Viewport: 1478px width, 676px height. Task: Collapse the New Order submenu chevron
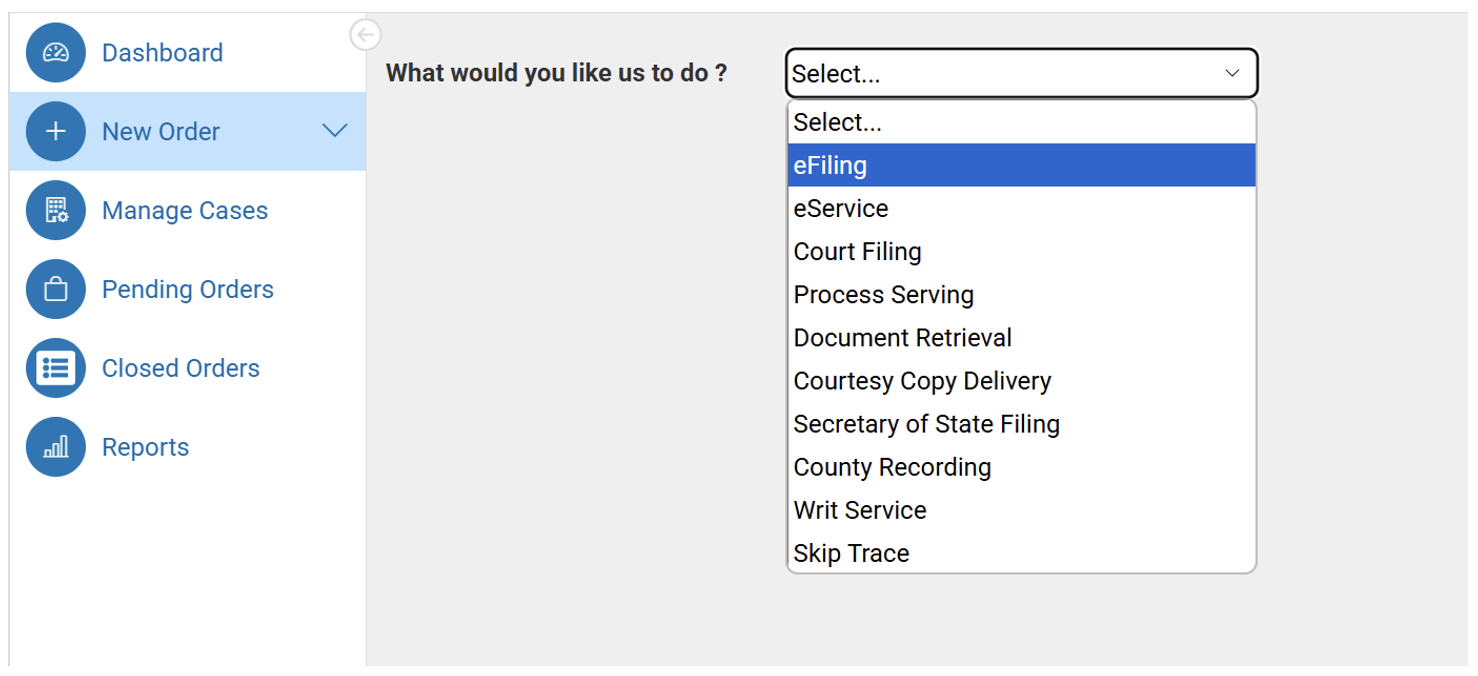(x=335, y=131)
